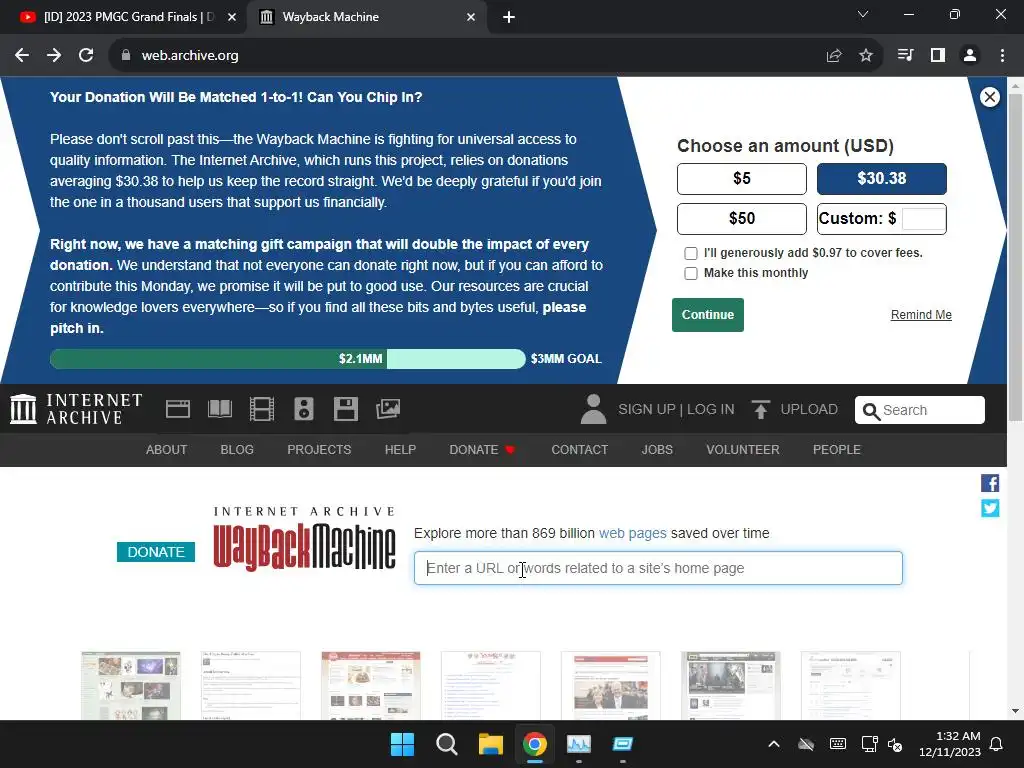This screenshot has width=1024, height=768.
Task: Share on Facebook icon
Action: 990,483
